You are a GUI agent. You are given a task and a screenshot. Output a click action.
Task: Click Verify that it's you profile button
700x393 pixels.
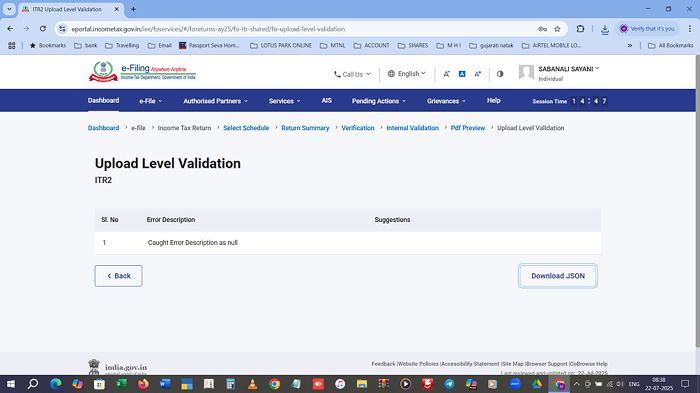click(x=647, y=29)
